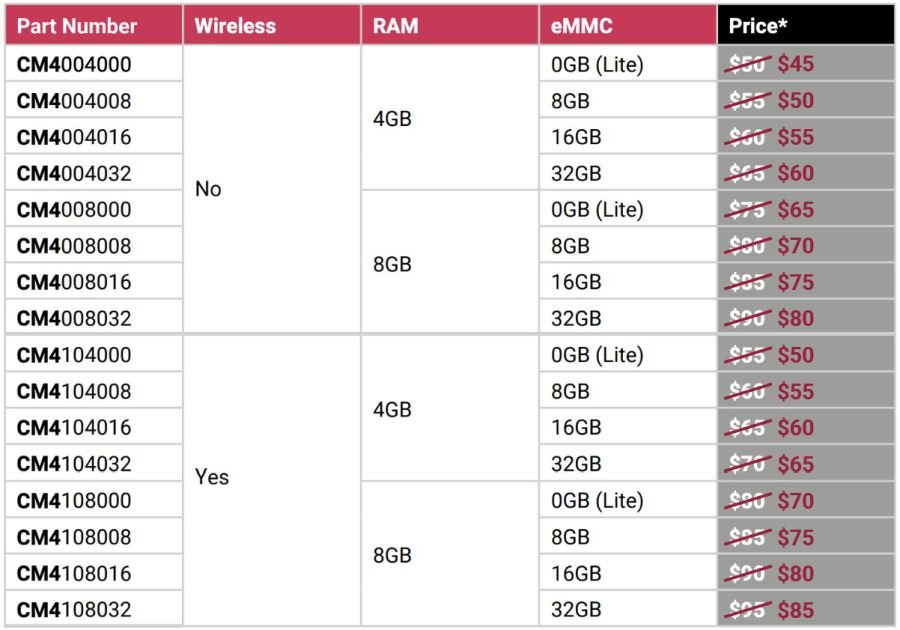This screenshot has height=630, width=900.
Task: Select the black Price* header cell
Action: coord(806,25)
